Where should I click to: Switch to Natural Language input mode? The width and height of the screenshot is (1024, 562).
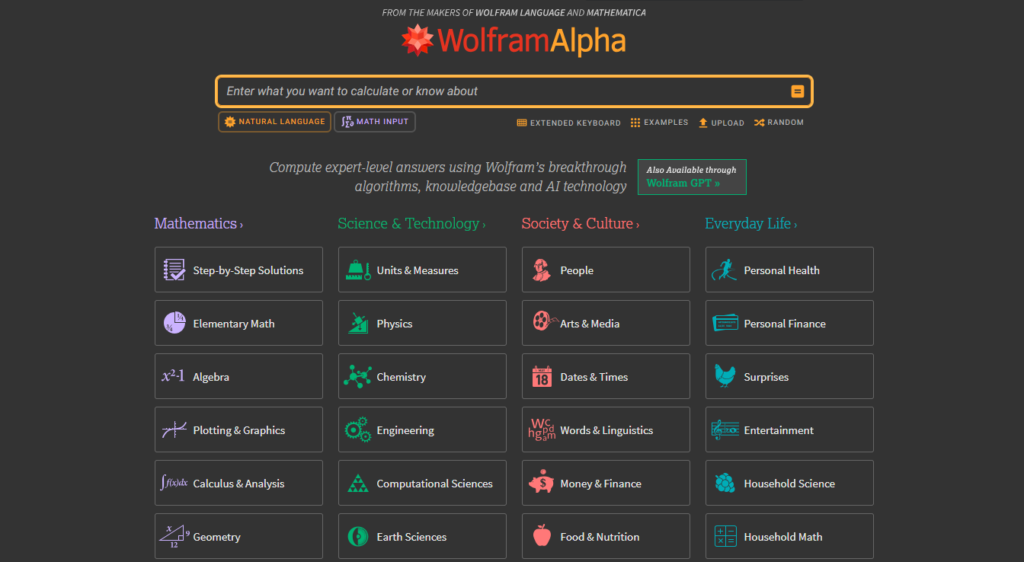pyautogui.click(x=274, y=121)
